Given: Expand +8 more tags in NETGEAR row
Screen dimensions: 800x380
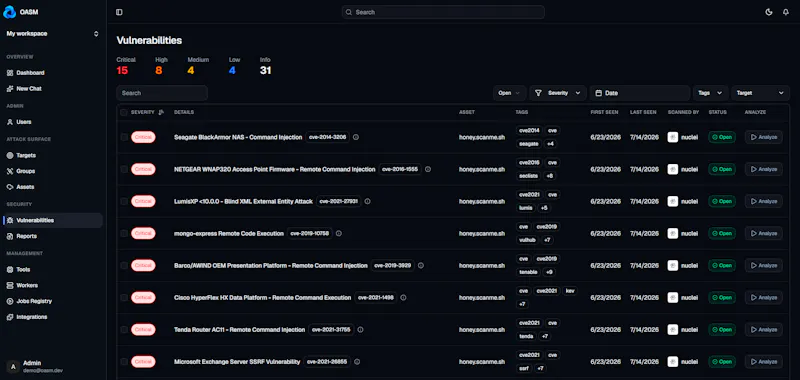Looking at the screenshot, I should point(549,176).
